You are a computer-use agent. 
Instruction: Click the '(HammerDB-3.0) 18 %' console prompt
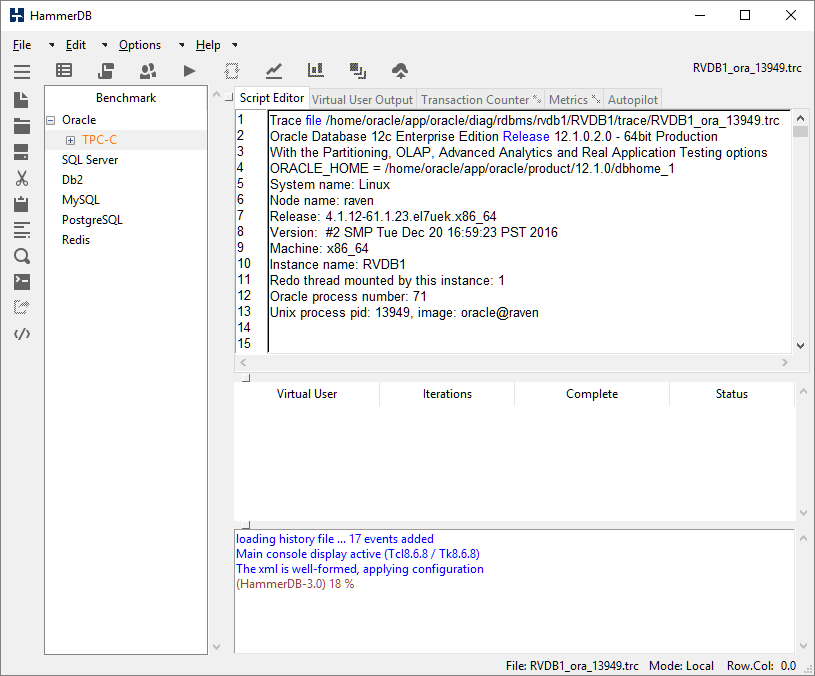point(295,584)
